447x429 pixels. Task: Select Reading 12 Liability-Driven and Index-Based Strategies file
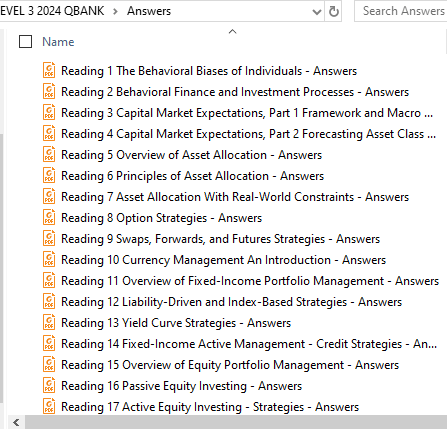coord(231,302)
